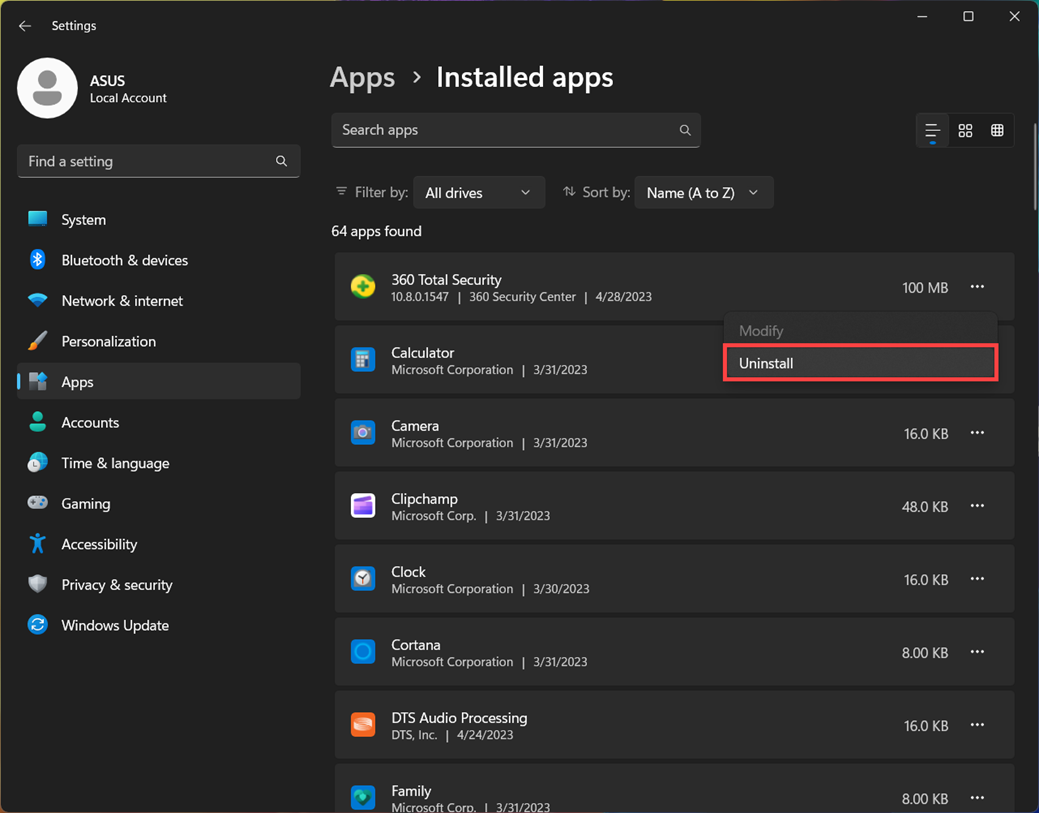Click the 64 apps found text

point(376,231)
